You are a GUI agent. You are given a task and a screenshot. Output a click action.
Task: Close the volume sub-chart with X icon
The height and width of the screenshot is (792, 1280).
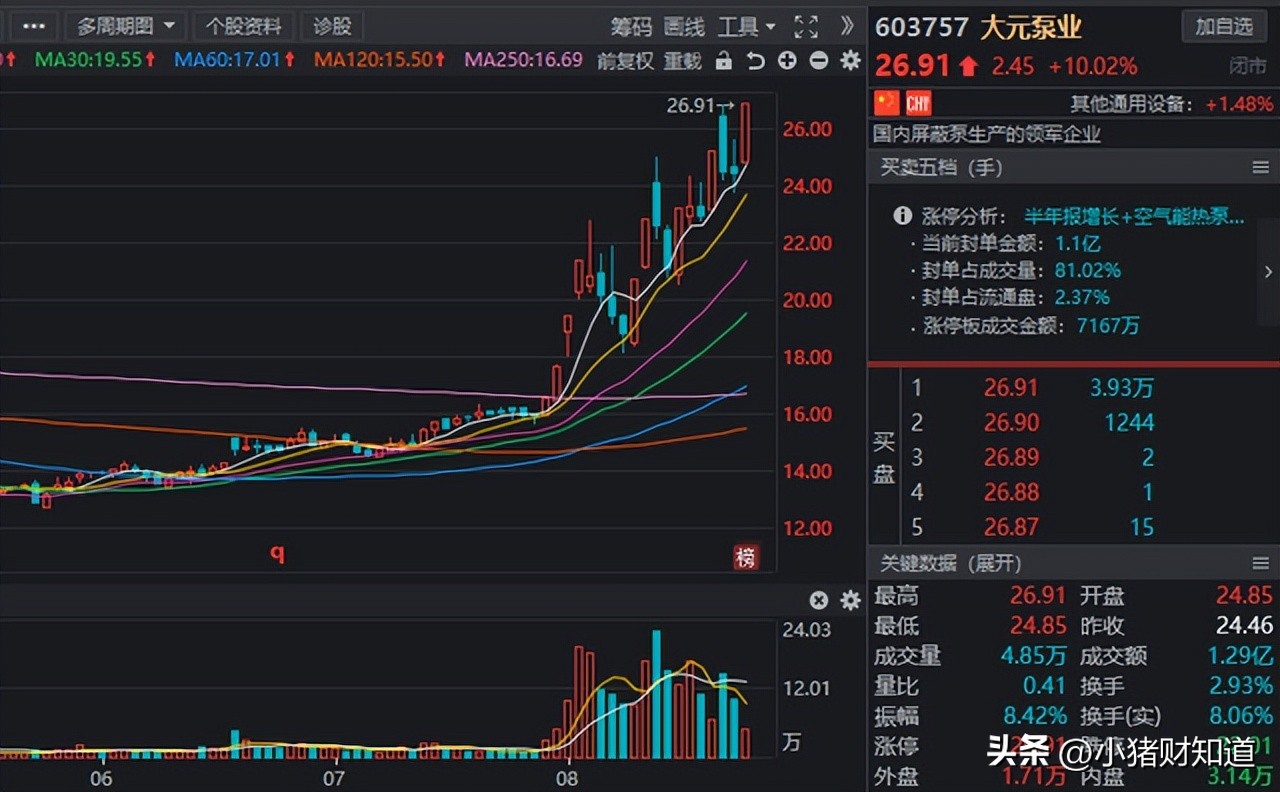point(818,600)
